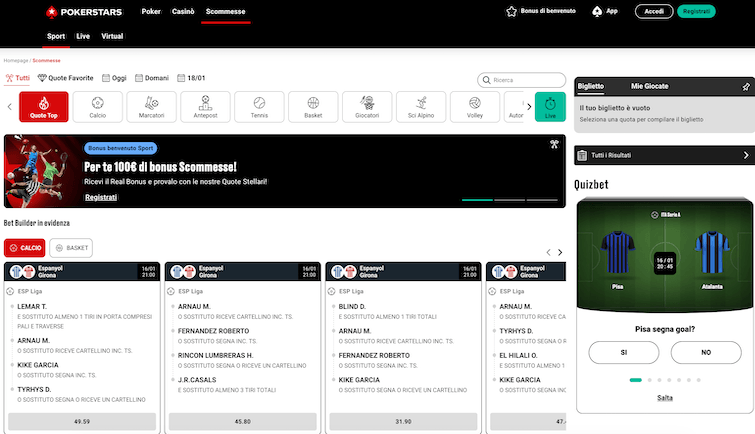Click the App spade icon
This screenshot has height=434, width=755.
pyautogui.click(x=597, y=12)
